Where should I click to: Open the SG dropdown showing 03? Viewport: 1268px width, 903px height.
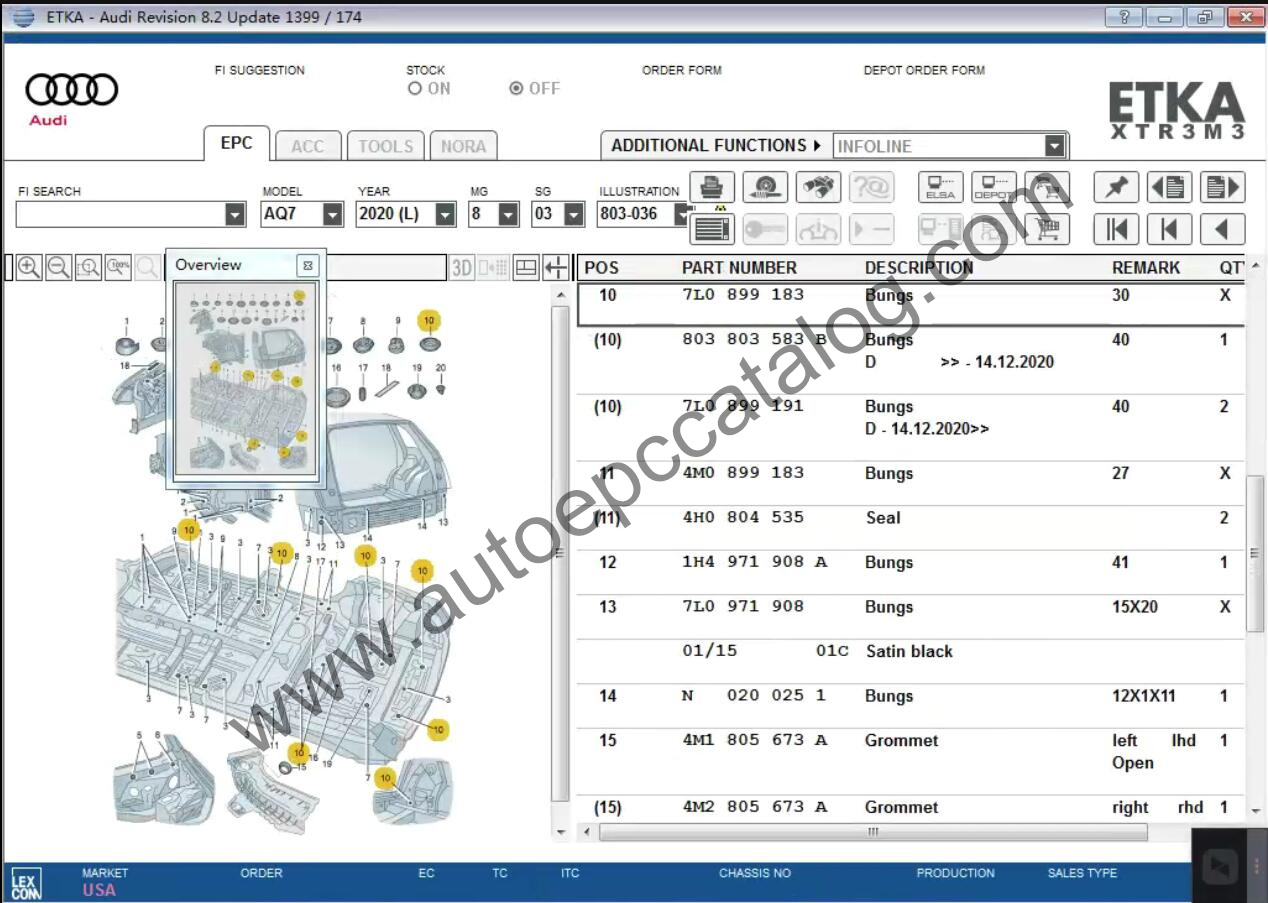(573, 214)
